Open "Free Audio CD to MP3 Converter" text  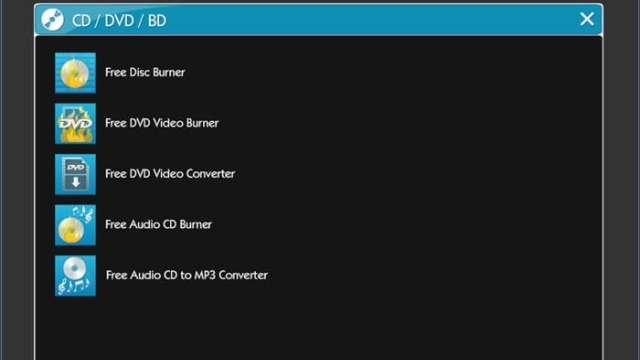[187, 275]
